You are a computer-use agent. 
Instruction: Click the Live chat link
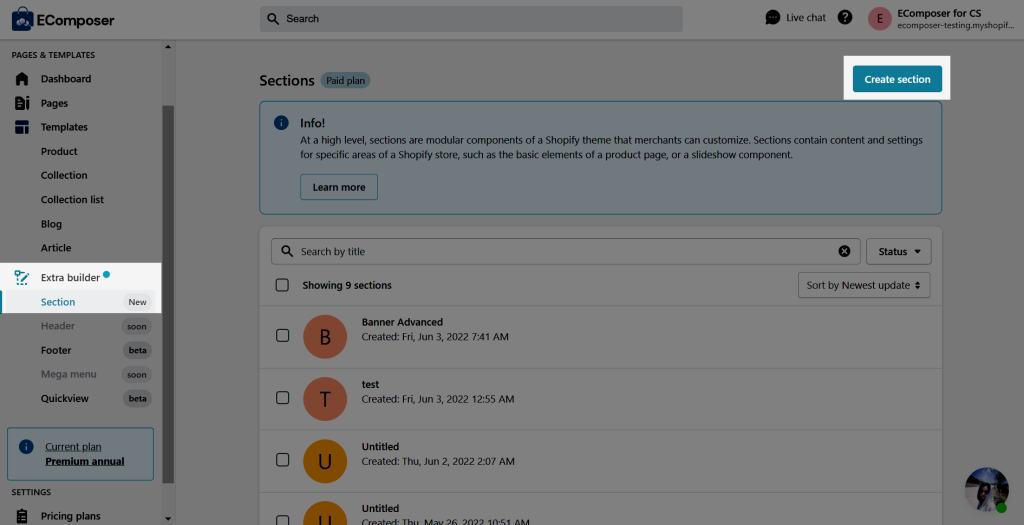806,18
